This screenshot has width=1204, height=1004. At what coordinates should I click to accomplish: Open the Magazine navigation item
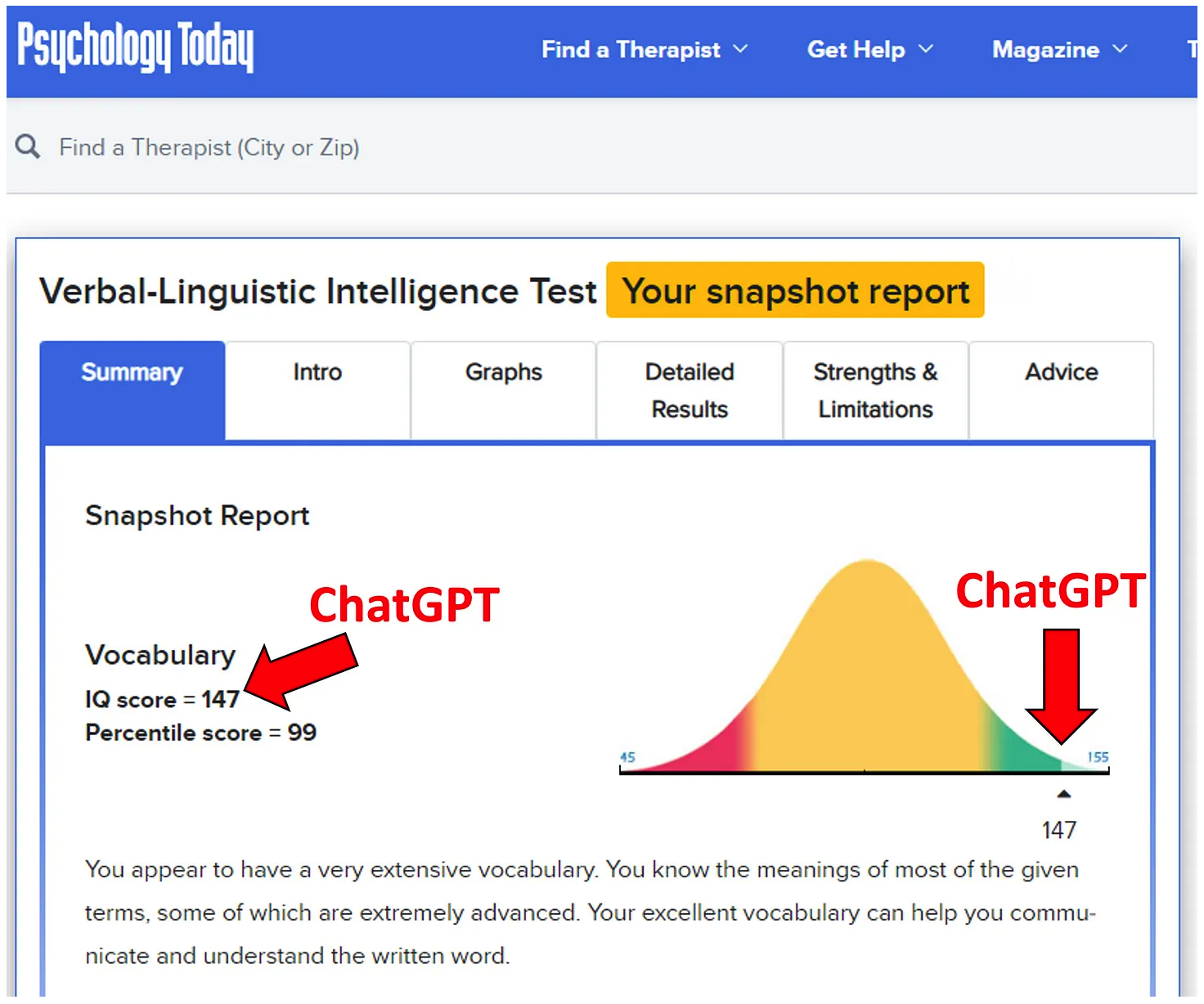click(1045, 50)
